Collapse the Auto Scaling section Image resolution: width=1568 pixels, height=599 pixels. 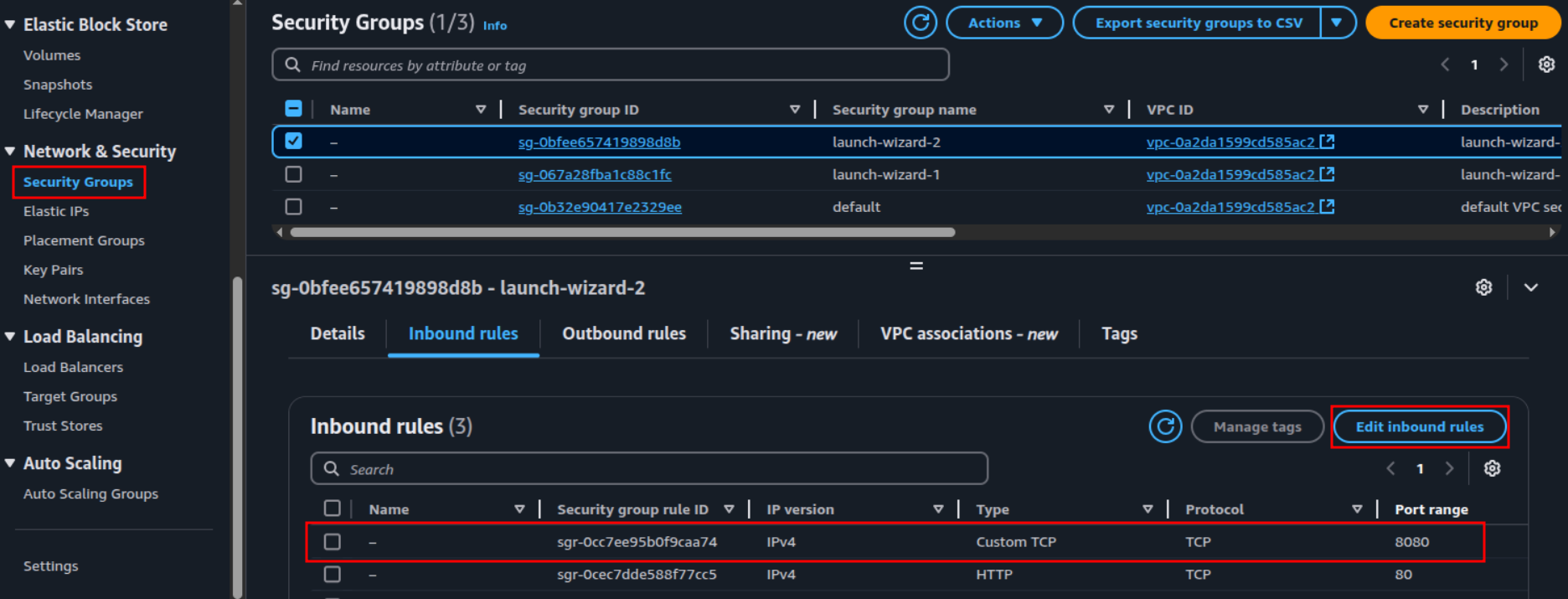coord(10,463)
